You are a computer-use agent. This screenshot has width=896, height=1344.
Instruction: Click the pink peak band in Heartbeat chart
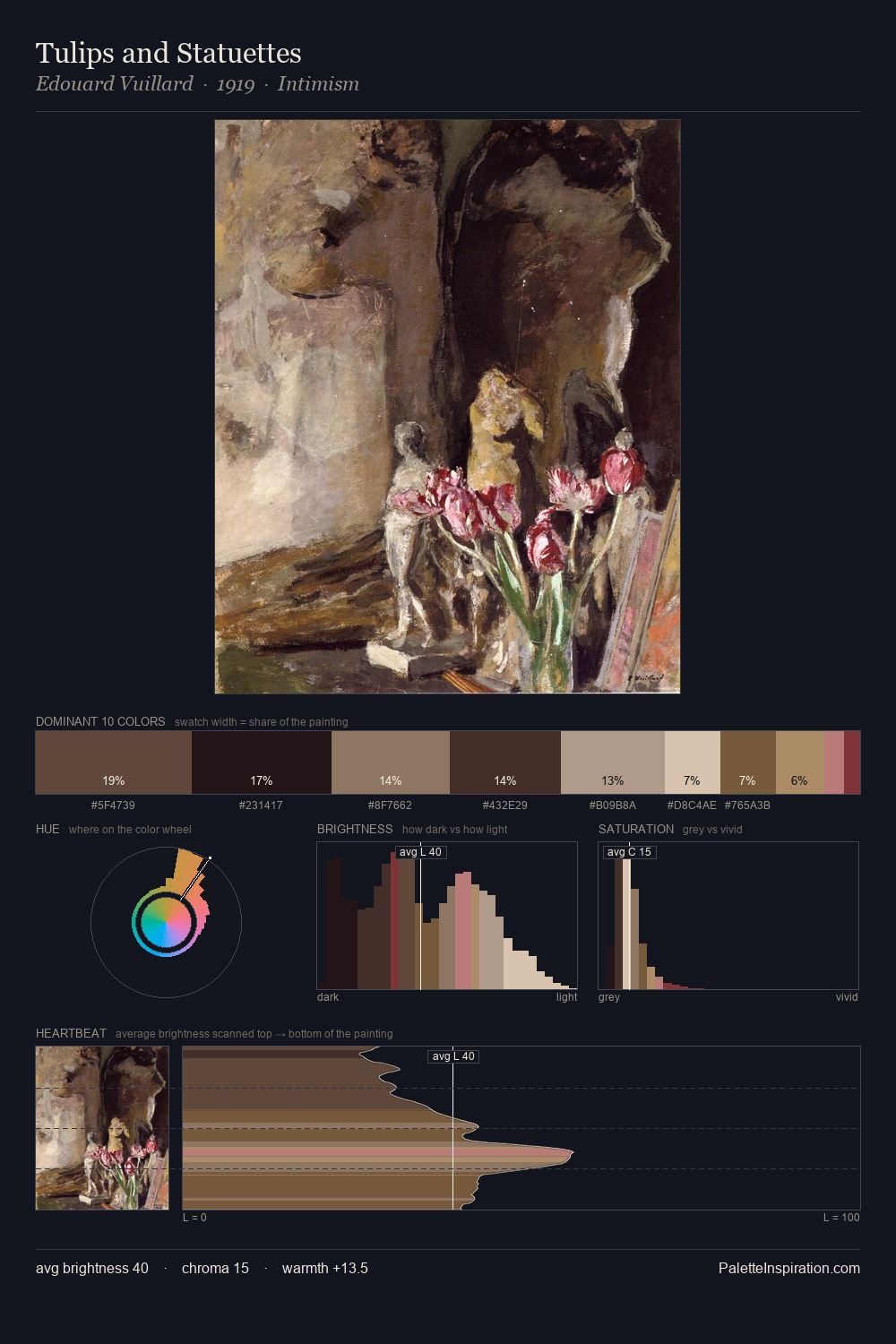point(376,1151)
